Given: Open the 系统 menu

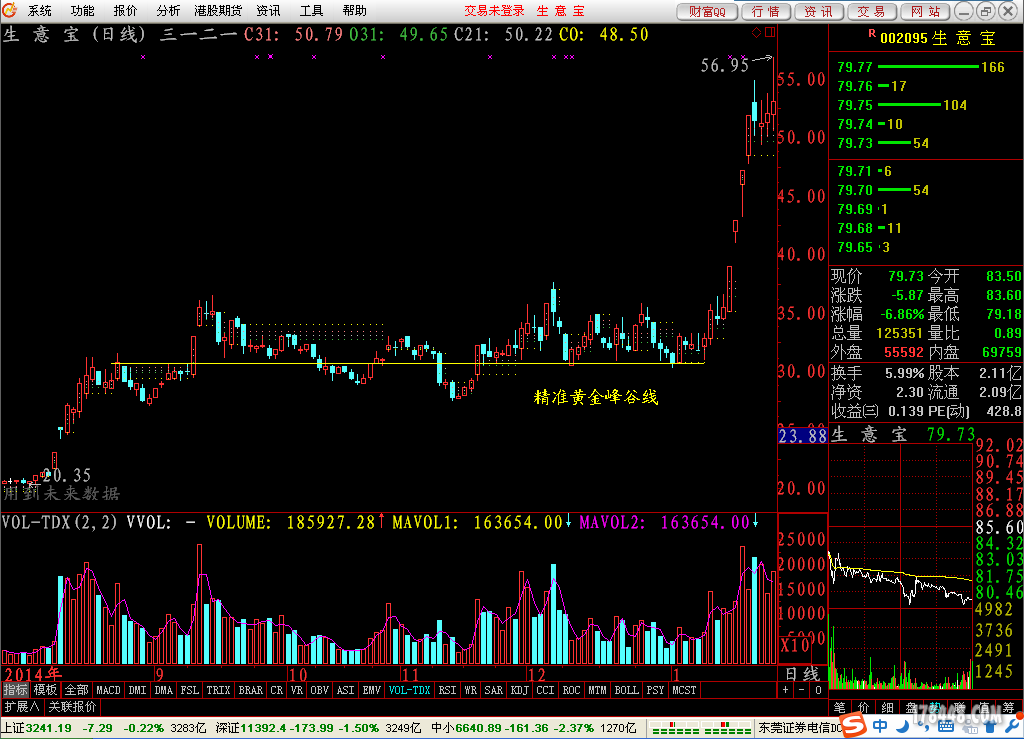Looking at the screenshot, I should coord(39,10).
